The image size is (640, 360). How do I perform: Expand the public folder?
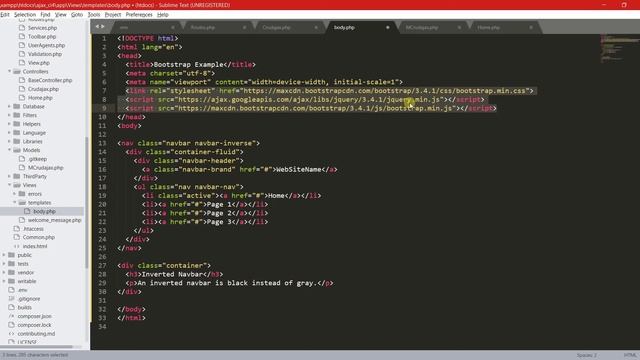pyautogui.click(x=4, y=255)
